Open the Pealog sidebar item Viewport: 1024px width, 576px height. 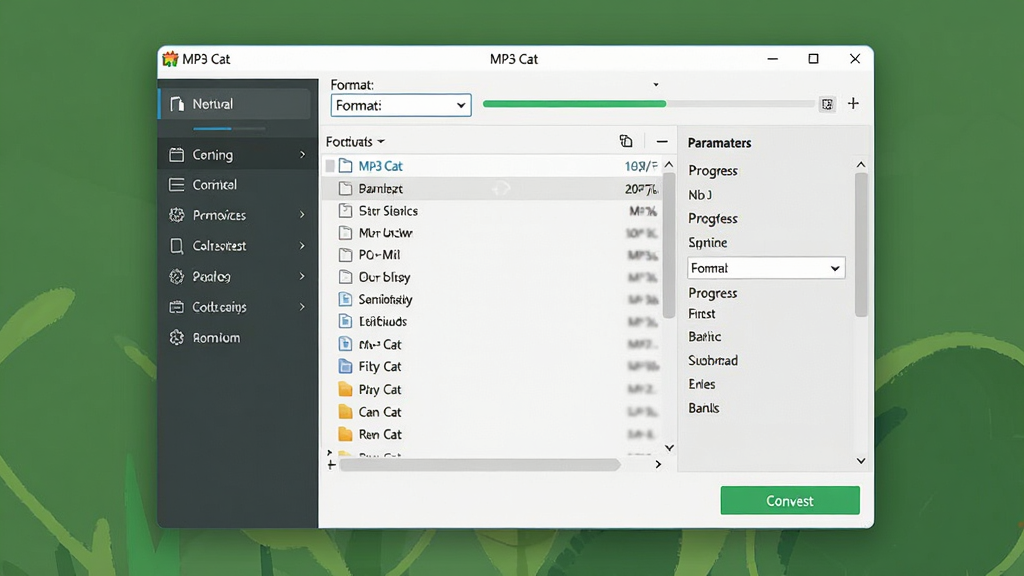(238, 276)
